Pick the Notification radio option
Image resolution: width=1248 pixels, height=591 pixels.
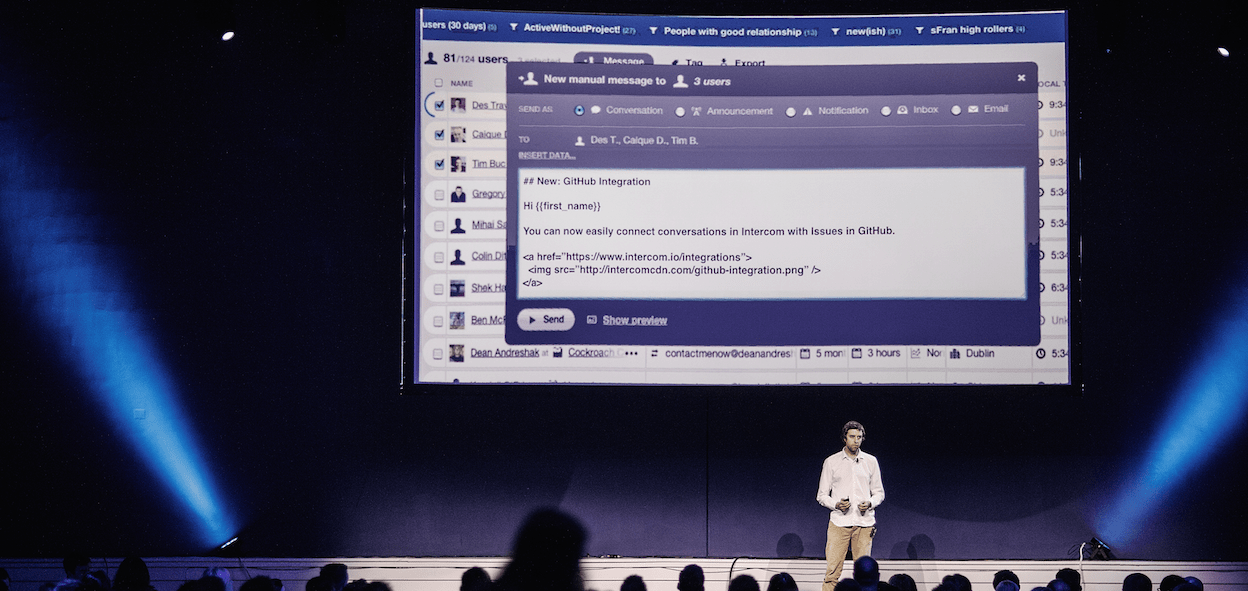pos(791,111)
